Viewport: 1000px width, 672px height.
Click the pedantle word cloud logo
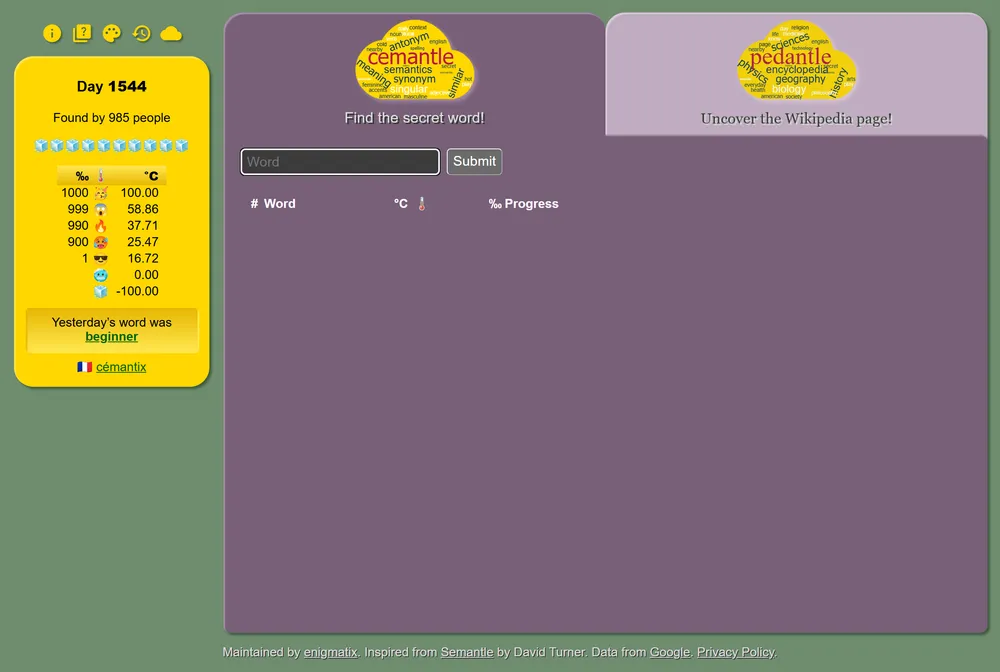click(796, 61)
